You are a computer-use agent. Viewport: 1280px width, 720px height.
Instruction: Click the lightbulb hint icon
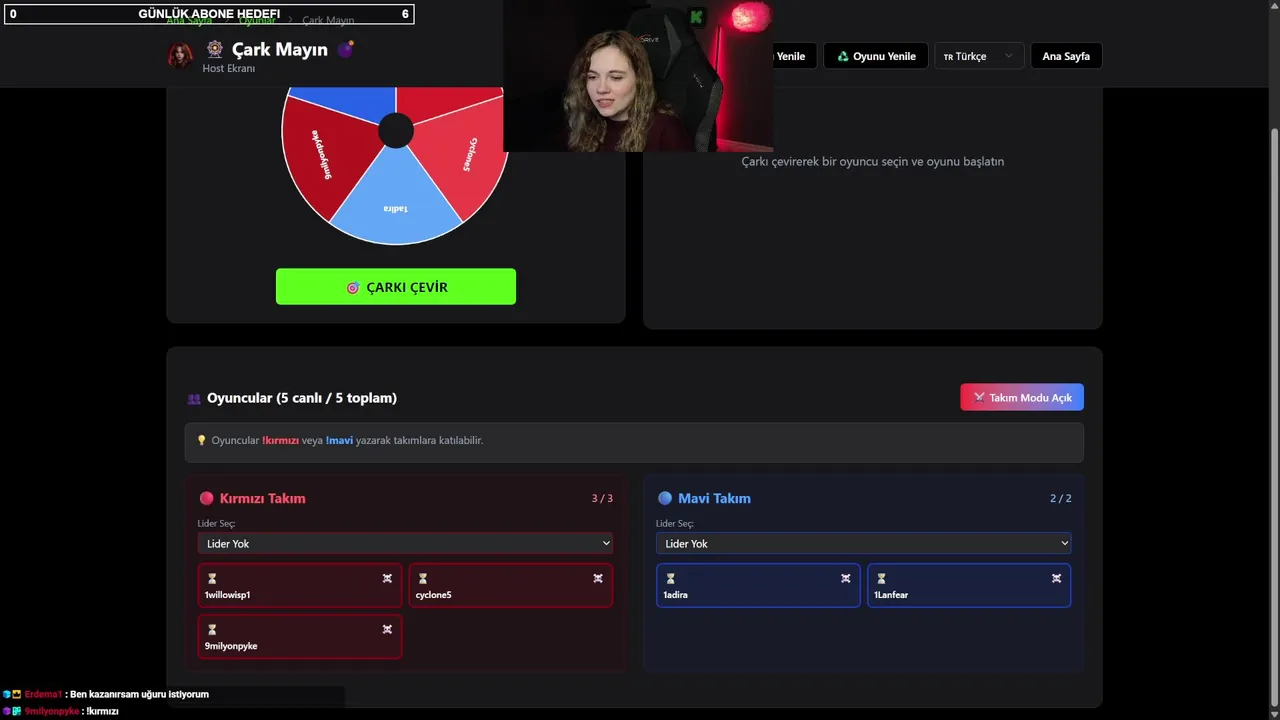pos(201,440)
